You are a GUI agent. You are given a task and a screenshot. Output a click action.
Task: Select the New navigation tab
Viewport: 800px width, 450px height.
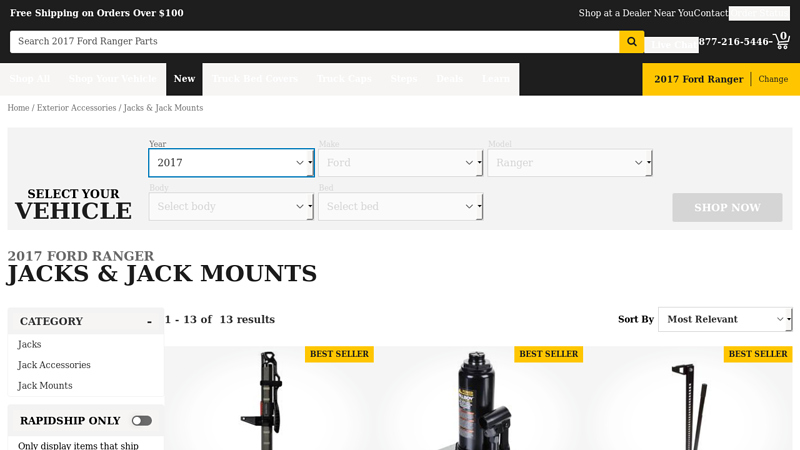(184, 79)
